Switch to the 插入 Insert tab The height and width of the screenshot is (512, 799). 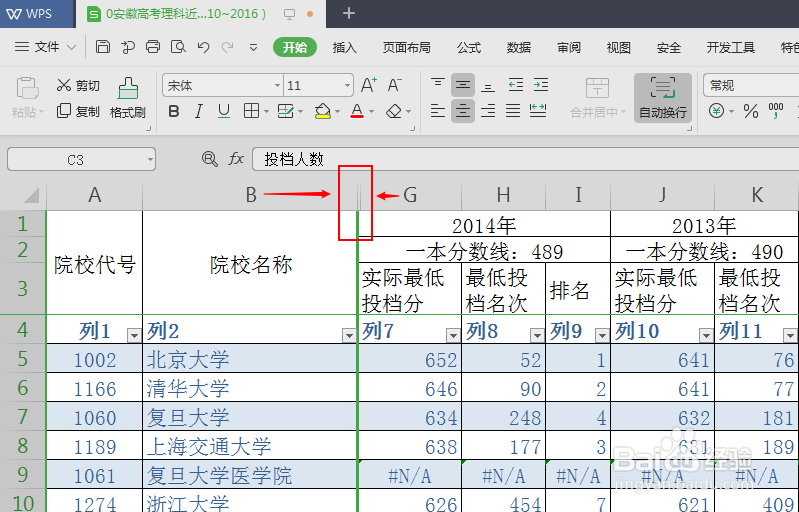pyautogui.click(x=344, y=47)
